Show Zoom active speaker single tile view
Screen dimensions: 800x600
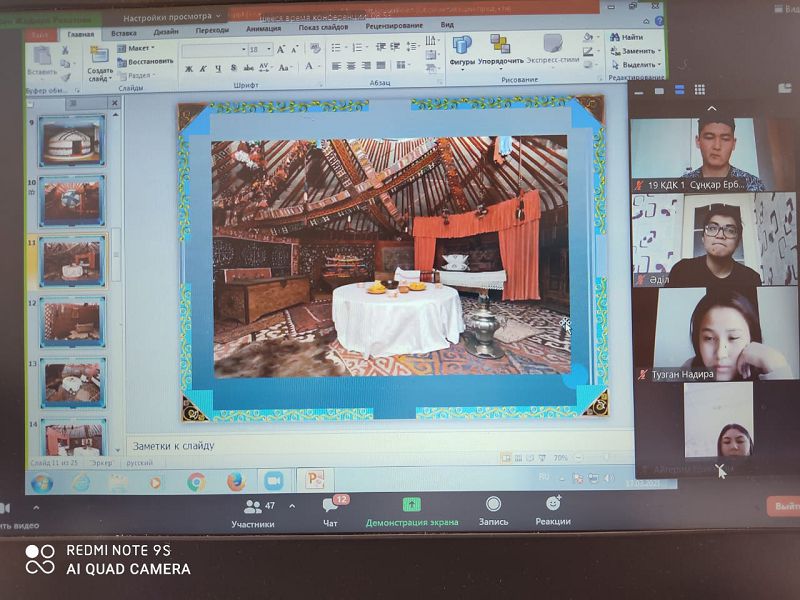click(659, 91)
